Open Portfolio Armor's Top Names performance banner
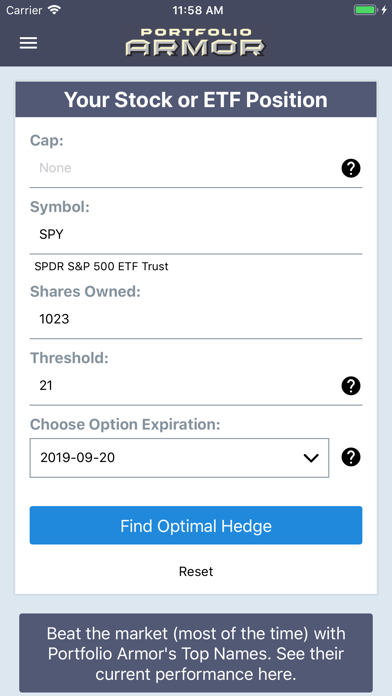Image resolution: width=392 pixels, height=696 pixels. pos(196,653)
